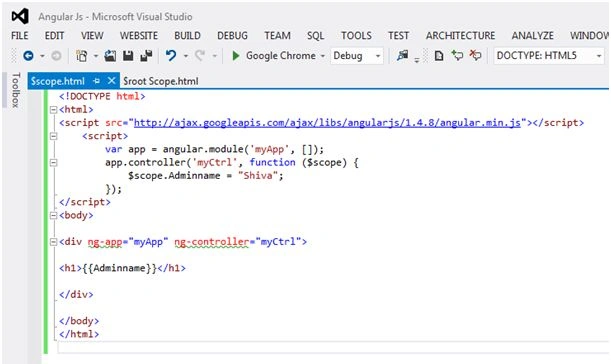Click the uncomment selection icon

(475, 56)
